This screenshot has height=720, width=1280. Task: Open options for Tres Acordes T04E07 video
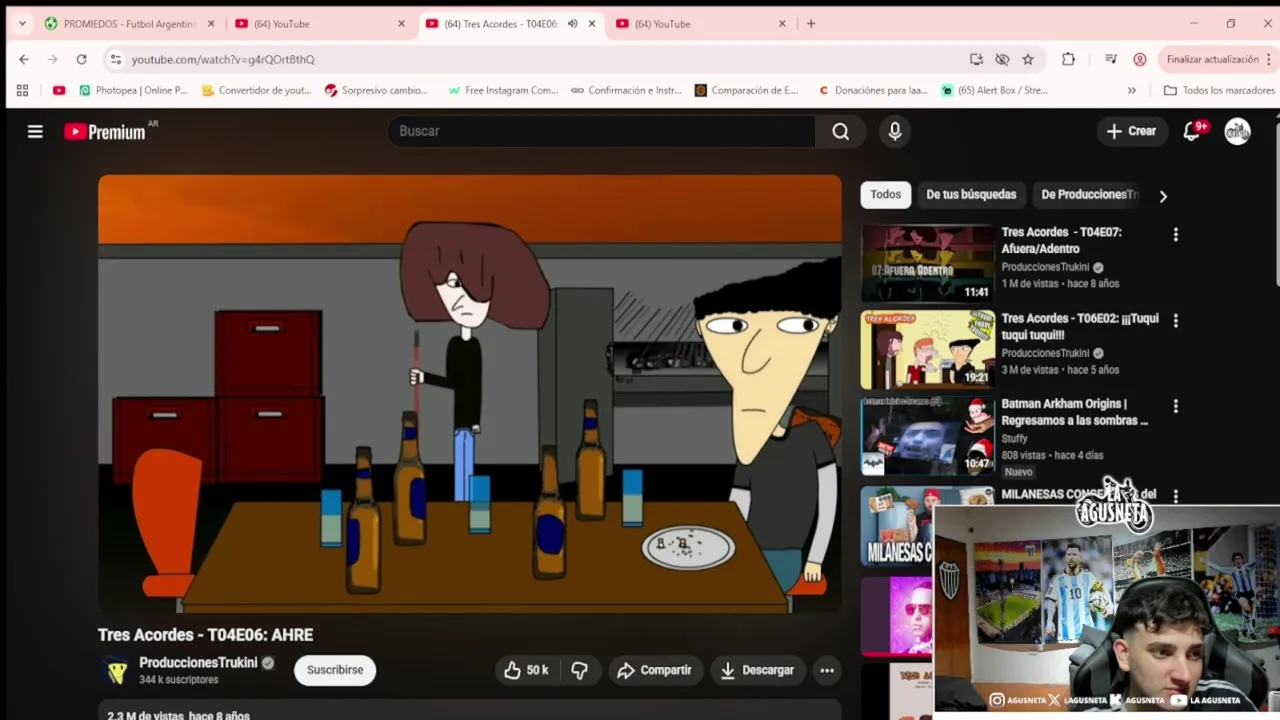point(1176,234)
